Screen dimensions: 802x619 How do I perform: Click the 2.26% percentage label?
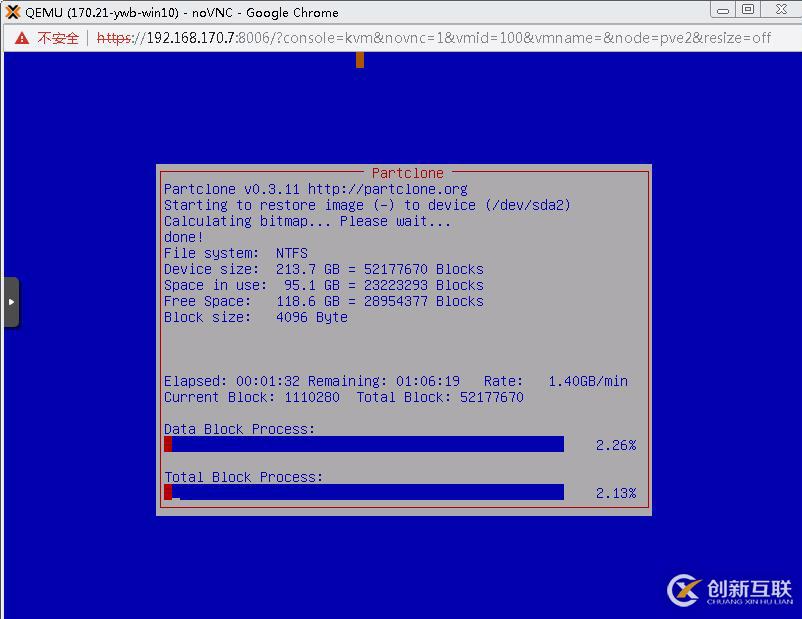[614, 444]
